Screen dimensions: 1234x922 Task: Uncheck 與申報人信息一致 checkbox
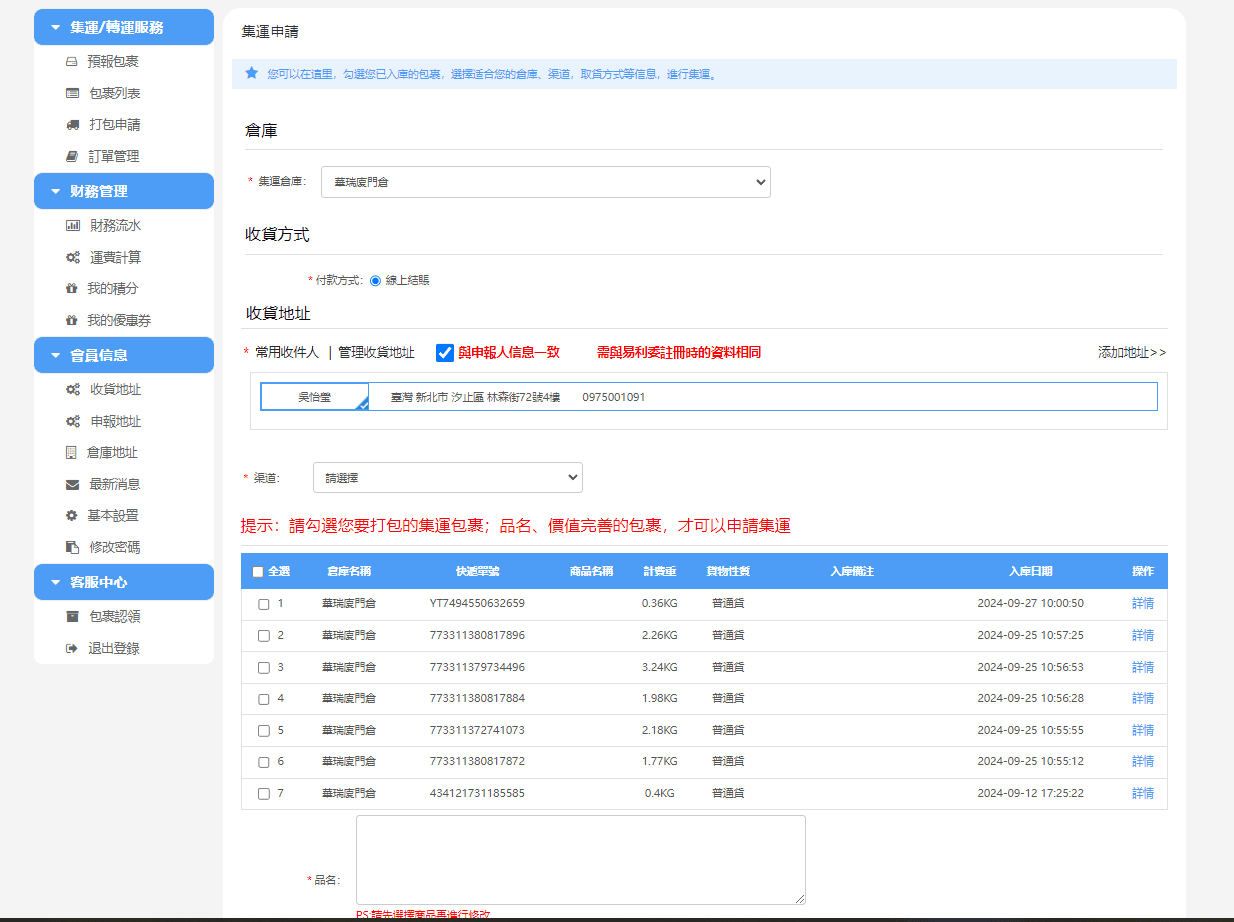(x=446, y=353)
